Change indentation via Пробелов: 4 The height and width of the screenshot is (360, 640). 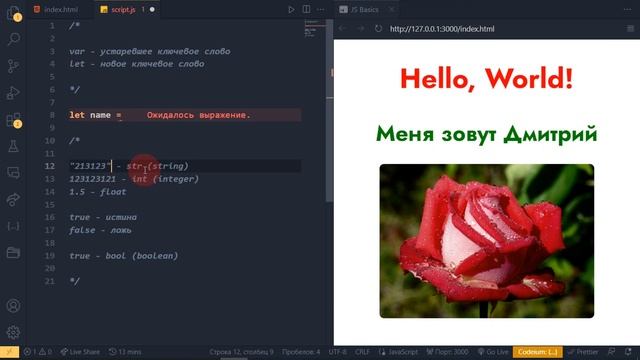tap(301, 352)
